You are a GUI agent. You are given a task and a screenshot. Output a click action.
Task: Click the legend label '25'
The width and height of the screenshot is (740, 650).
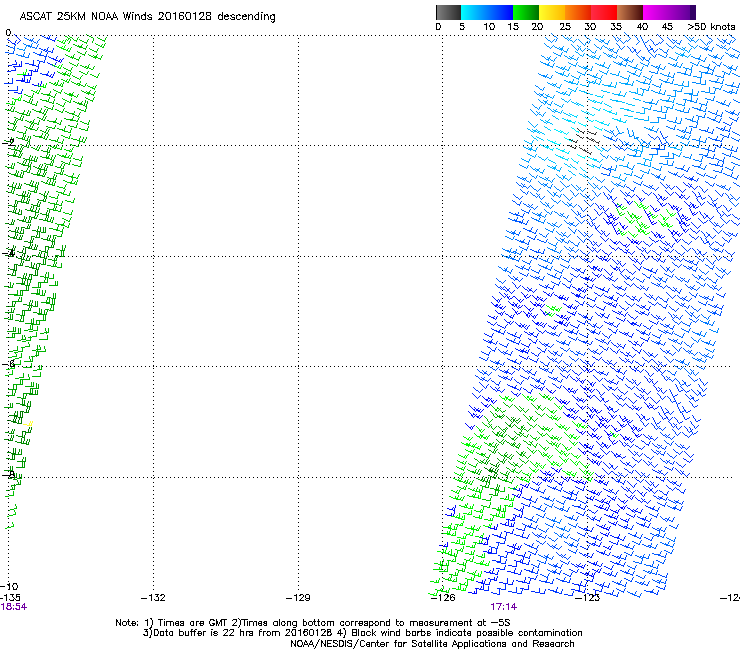click(x=565, y=27)
